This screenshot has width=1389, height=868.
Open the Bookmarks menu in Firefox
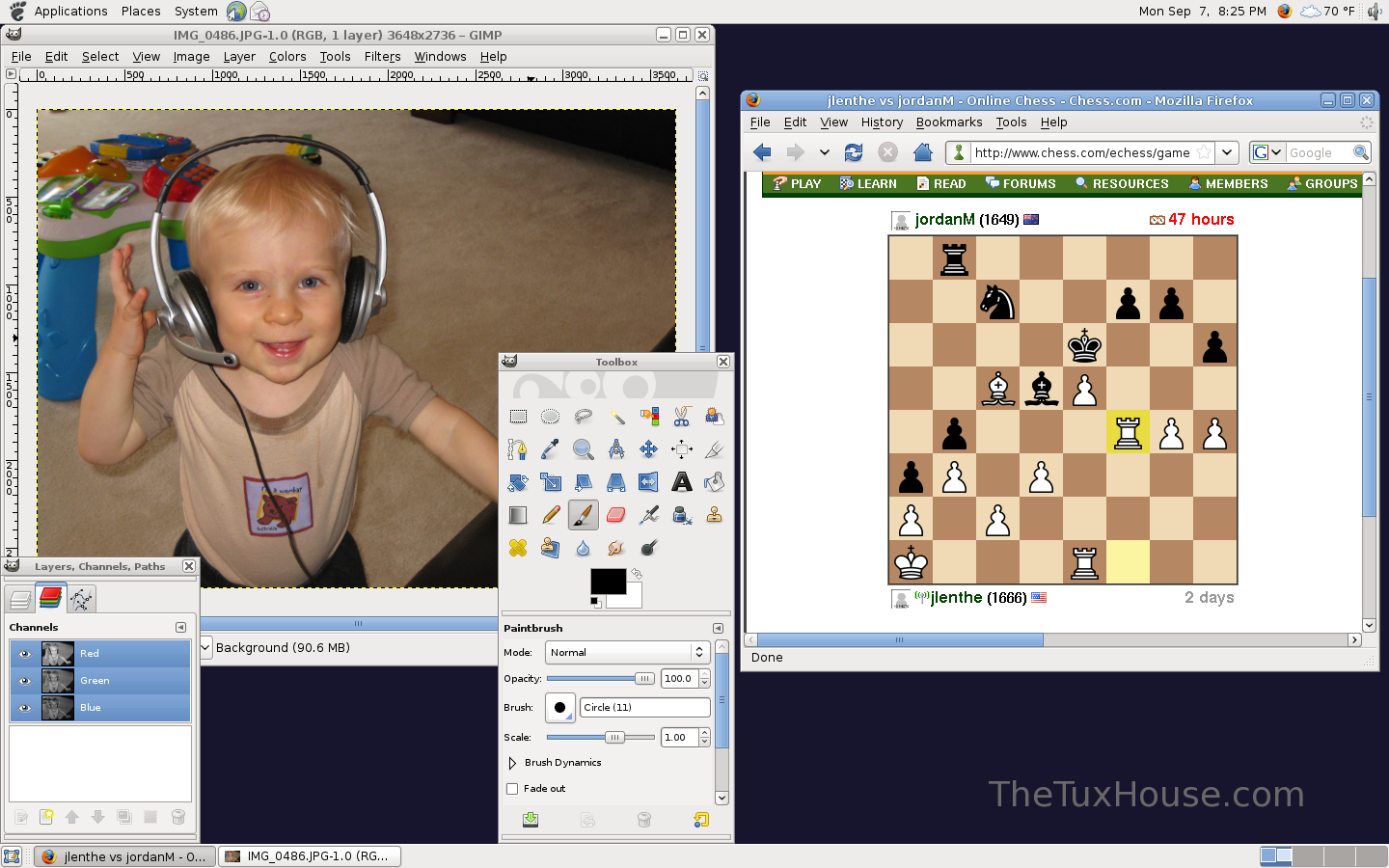point(948,122)
